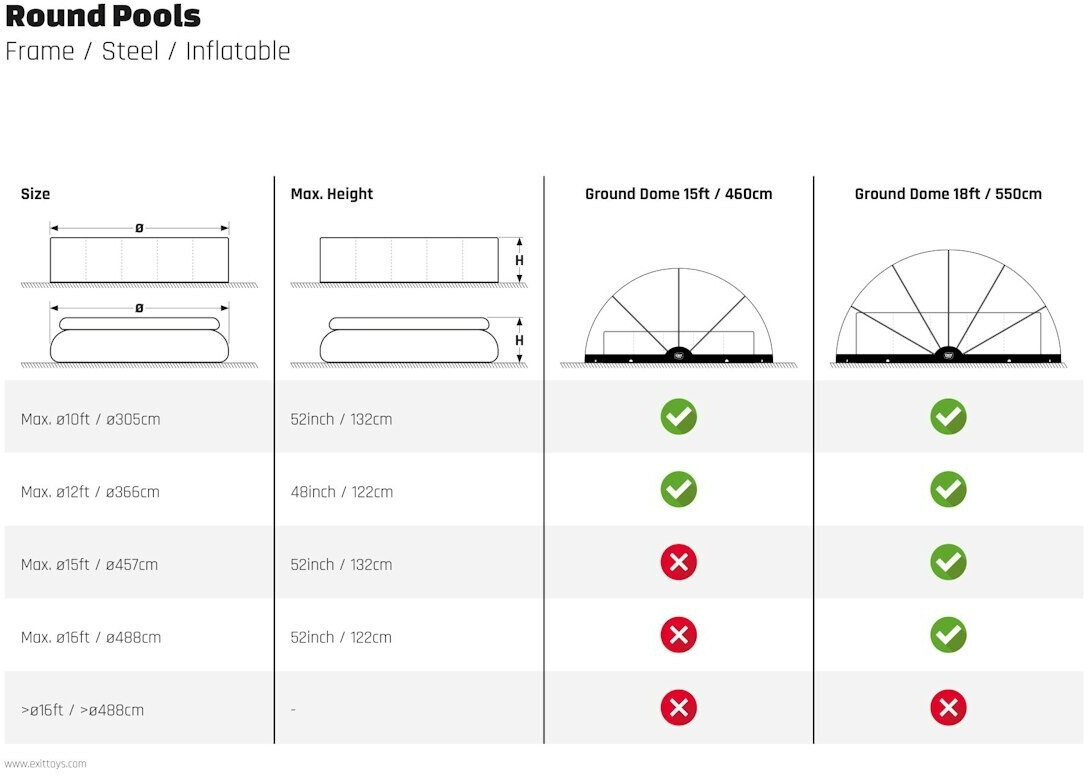Screen dimensions: 1088x776
Task: Click the Max. Height column header
Action: click(x=332, y=194)
